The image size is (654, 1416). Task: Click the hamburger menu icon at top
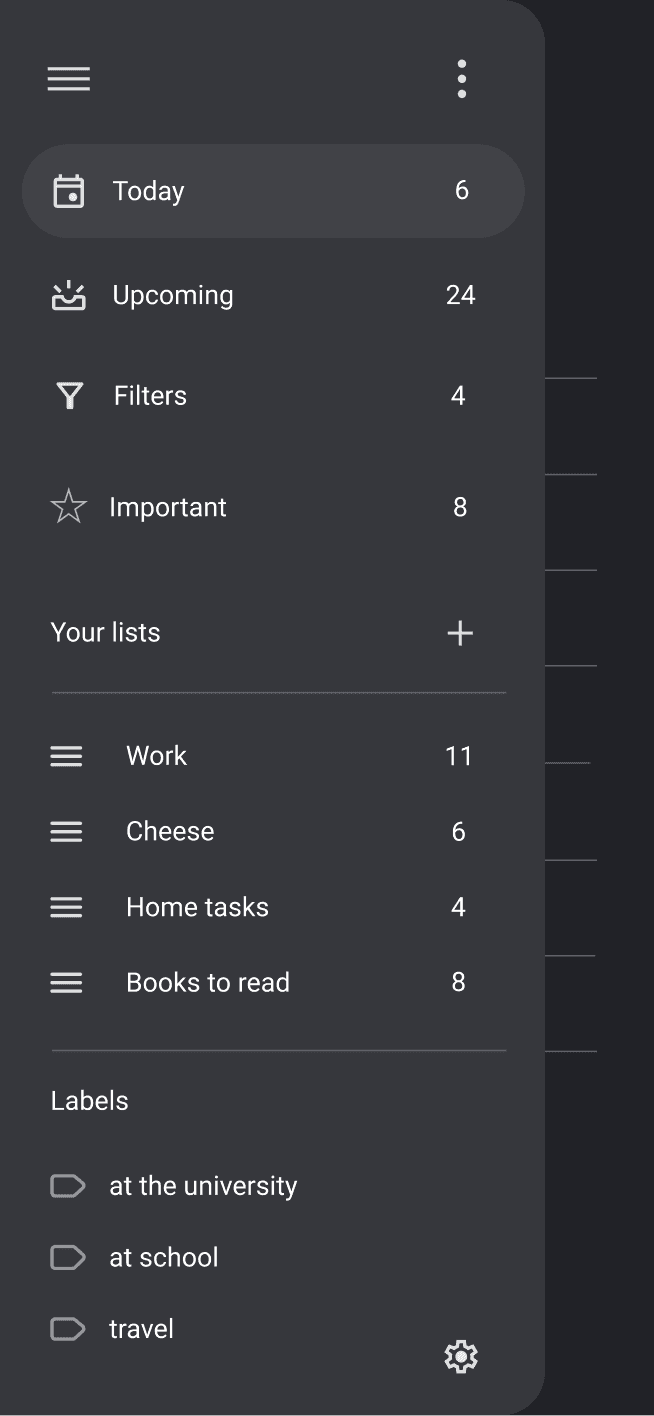(69, 79)
